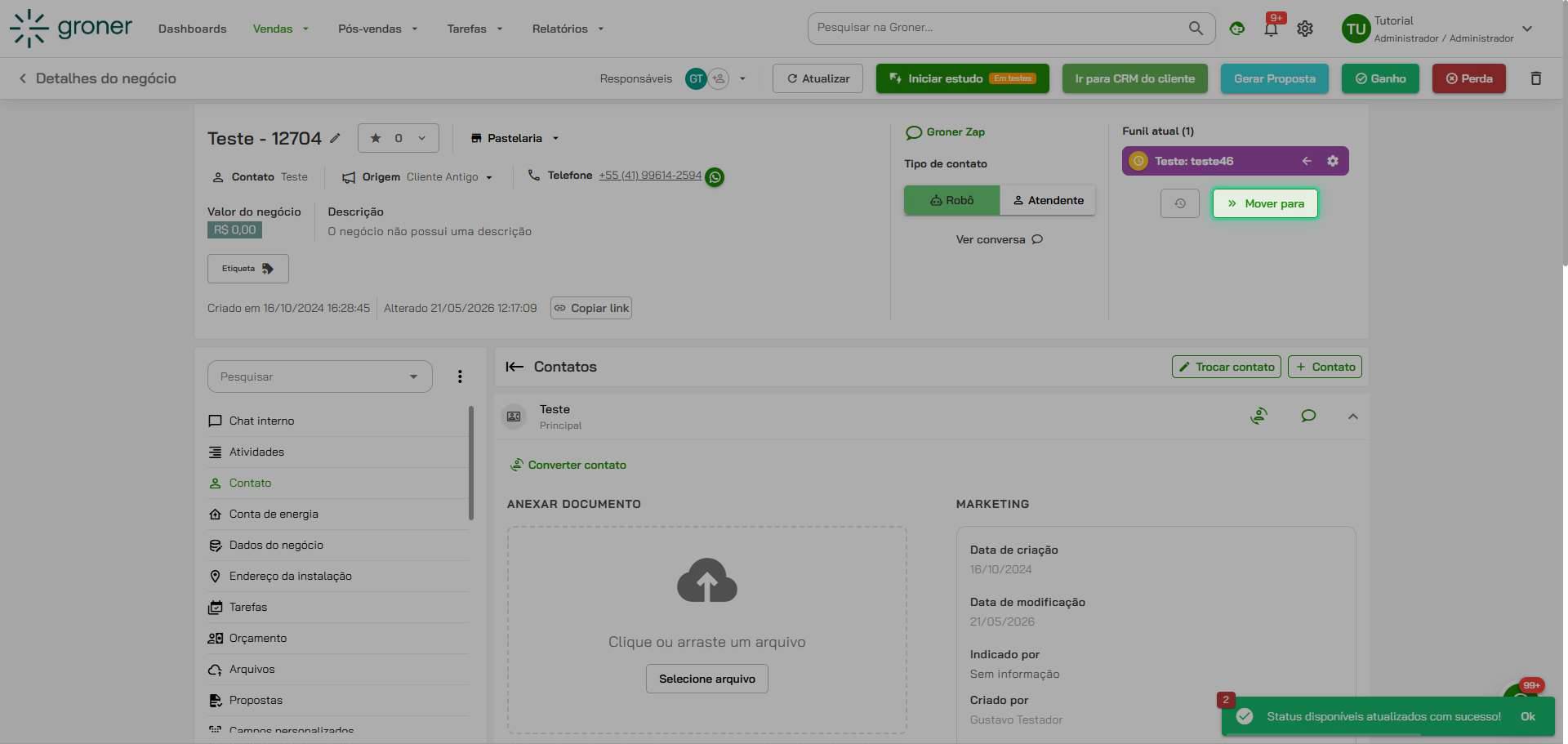Click the green chat status icon beside search
This screenshot has height=744, width=1568.
pyautogui.click(x=1237, y=29)
